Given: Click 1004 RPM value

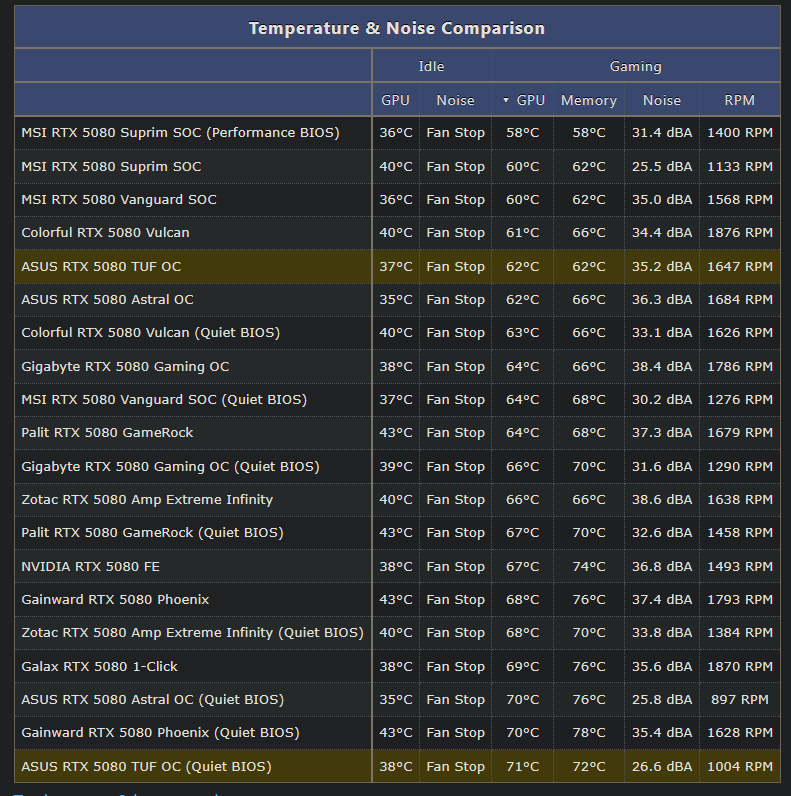Looking at the screenshot, I should pyautogui.click(x=740, y=767).
